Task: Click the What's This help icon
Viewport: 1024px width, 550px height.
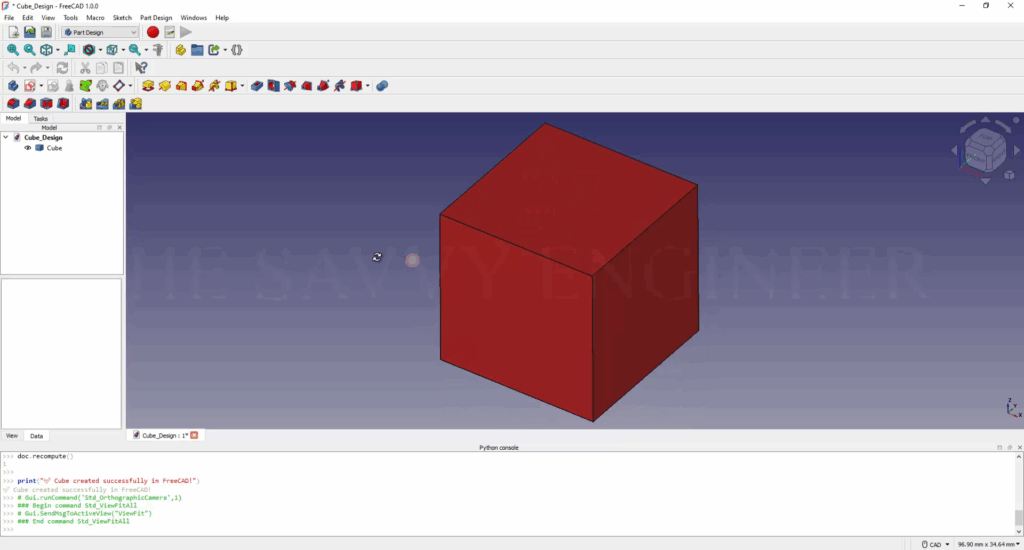Action: 141,68
